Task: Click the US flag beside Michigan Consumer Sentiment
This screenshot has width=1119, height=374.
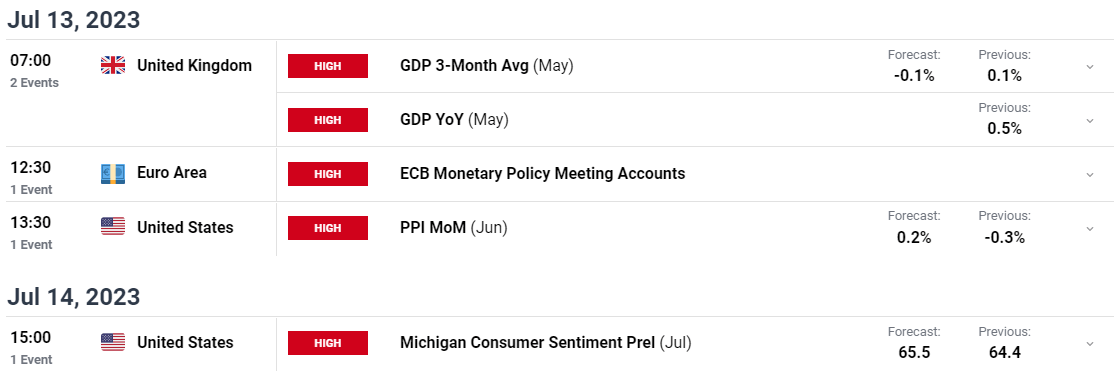Action: 113,342
